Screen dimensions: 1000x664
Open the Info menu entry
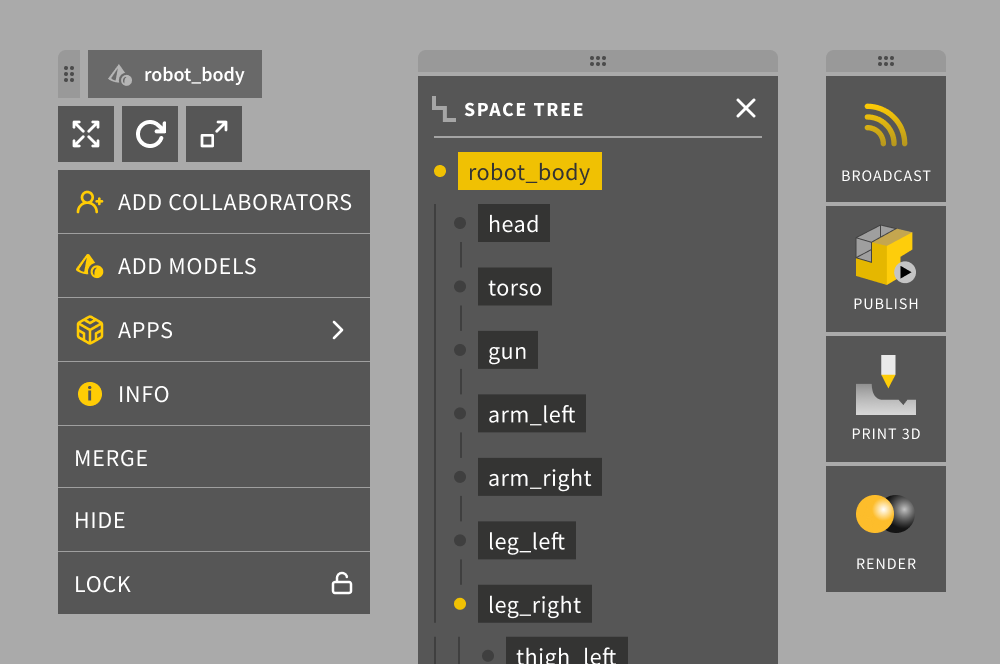coord(214,394)
